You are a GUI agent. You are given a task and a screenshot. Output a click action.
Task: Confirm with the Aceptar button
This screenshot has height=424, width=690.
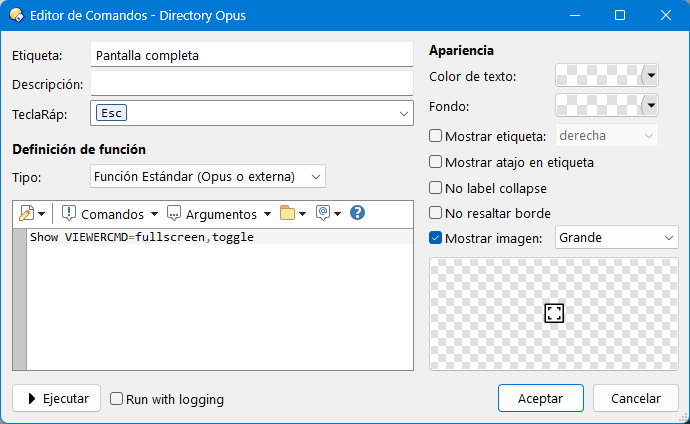541,398
